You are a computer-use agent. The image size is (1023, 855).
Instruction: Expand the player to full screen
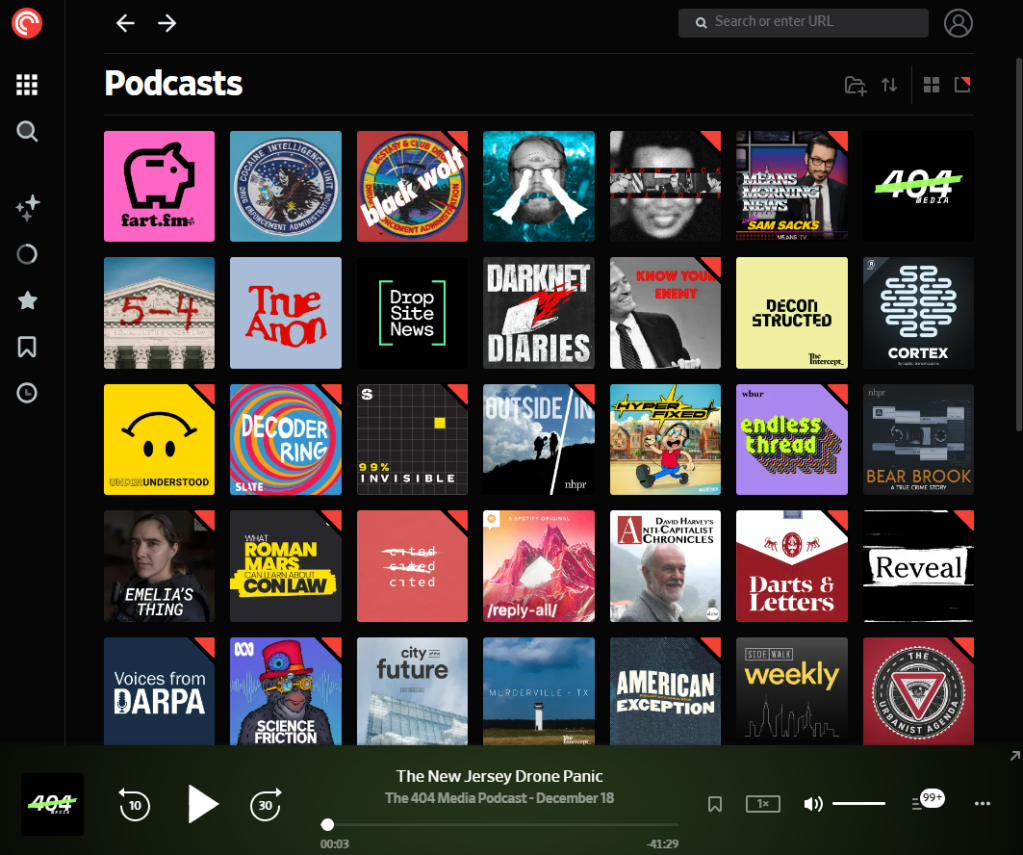1015,756
